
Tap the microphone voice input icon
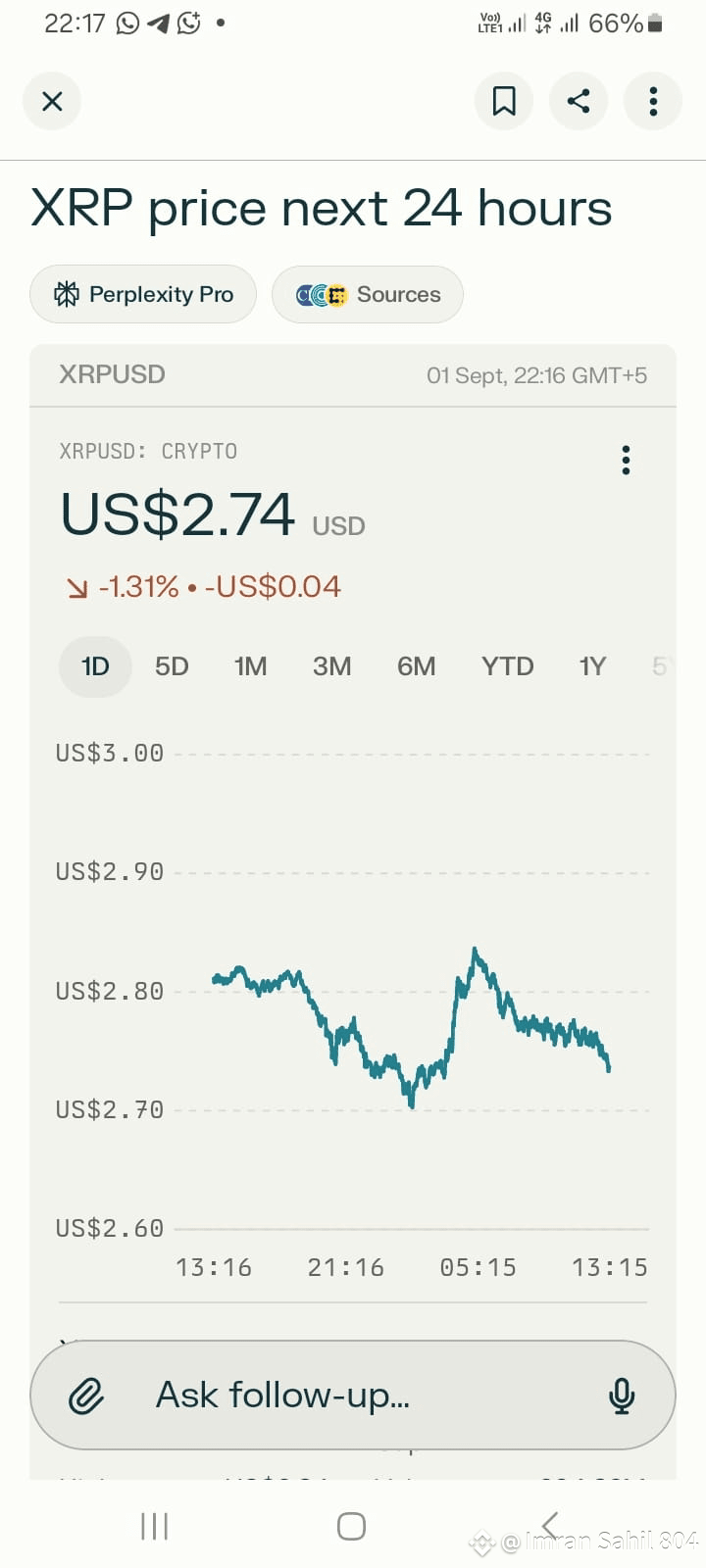[x=622, y=1396]
